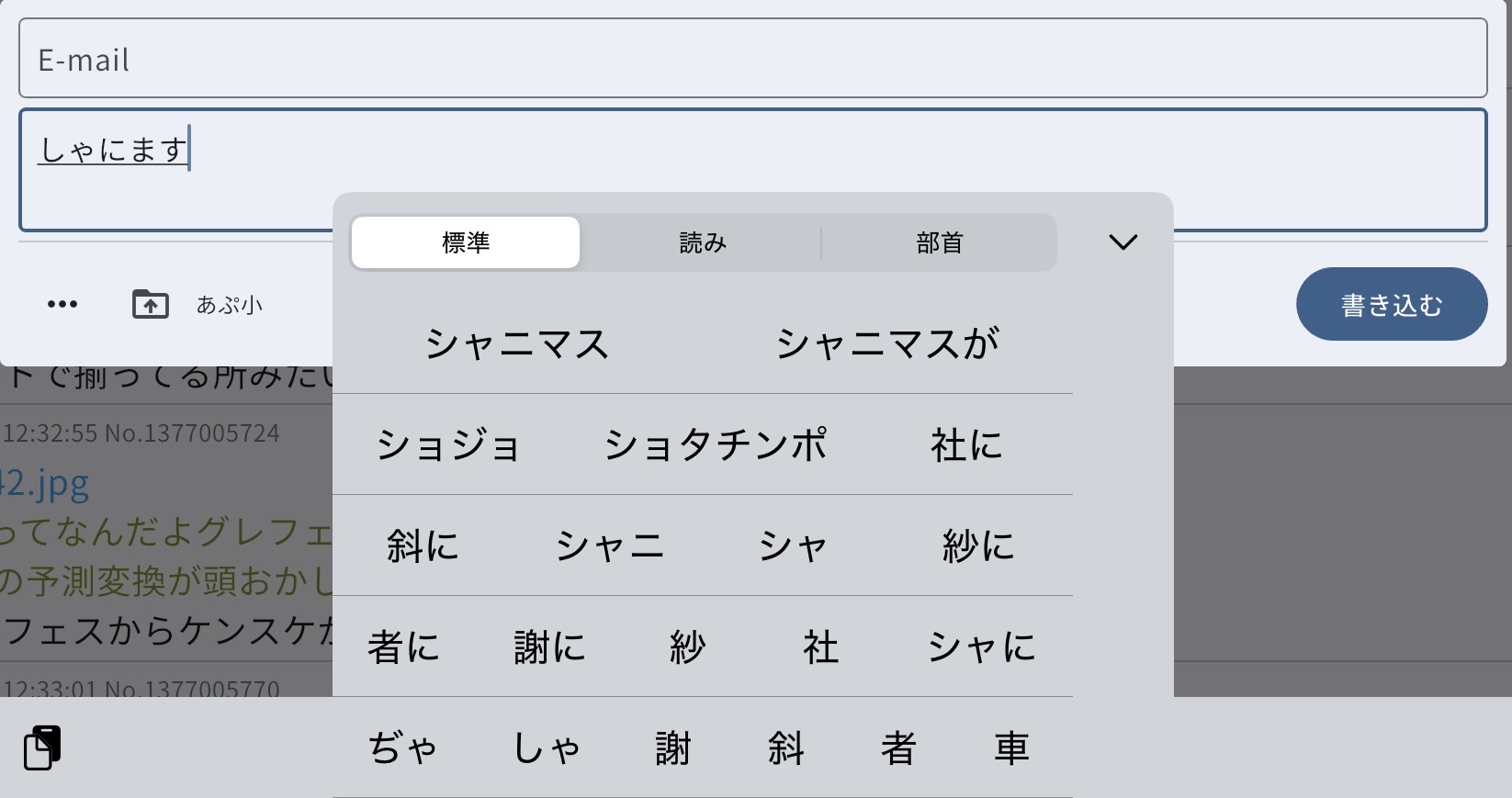Screen dimensions: 1512x798
Task: Pick the 社に candidate
Action: tap(966, 445)
